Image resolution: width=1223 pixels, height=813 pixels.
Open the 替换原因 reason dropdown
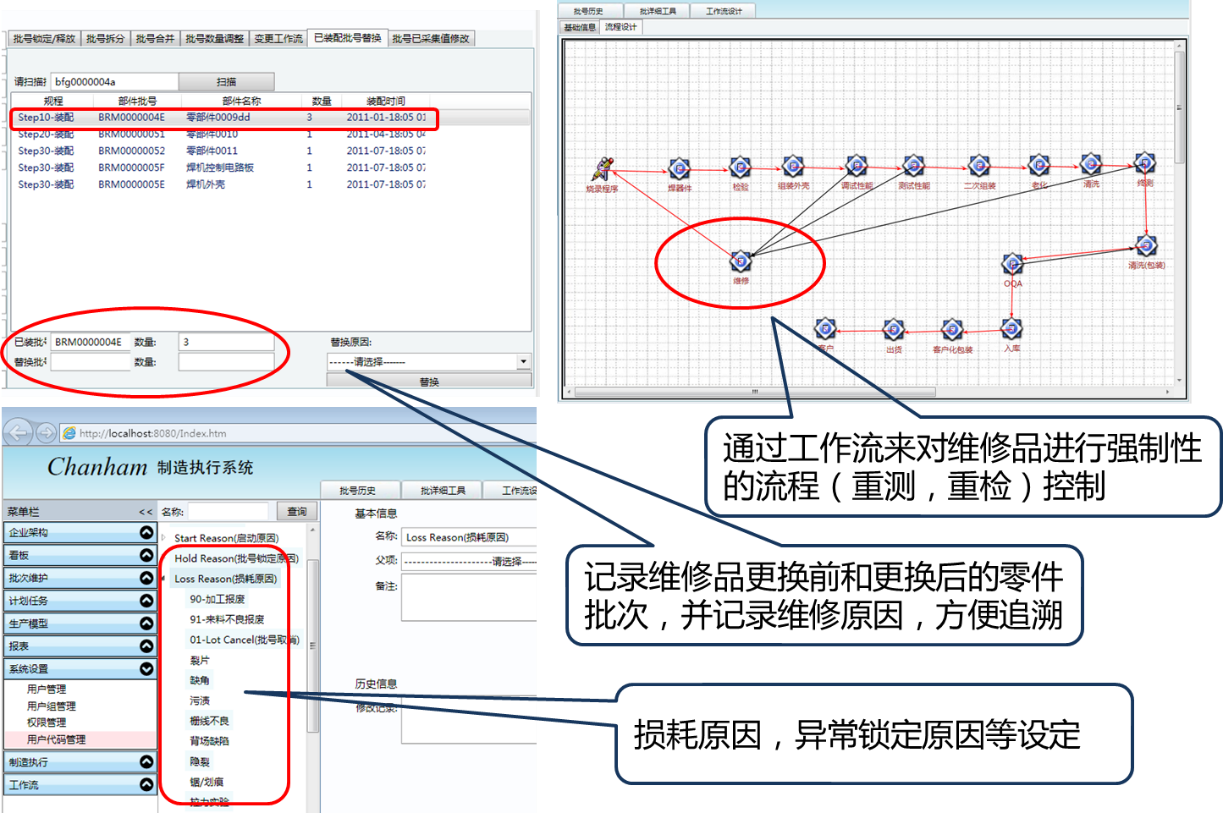coord(522,362)
